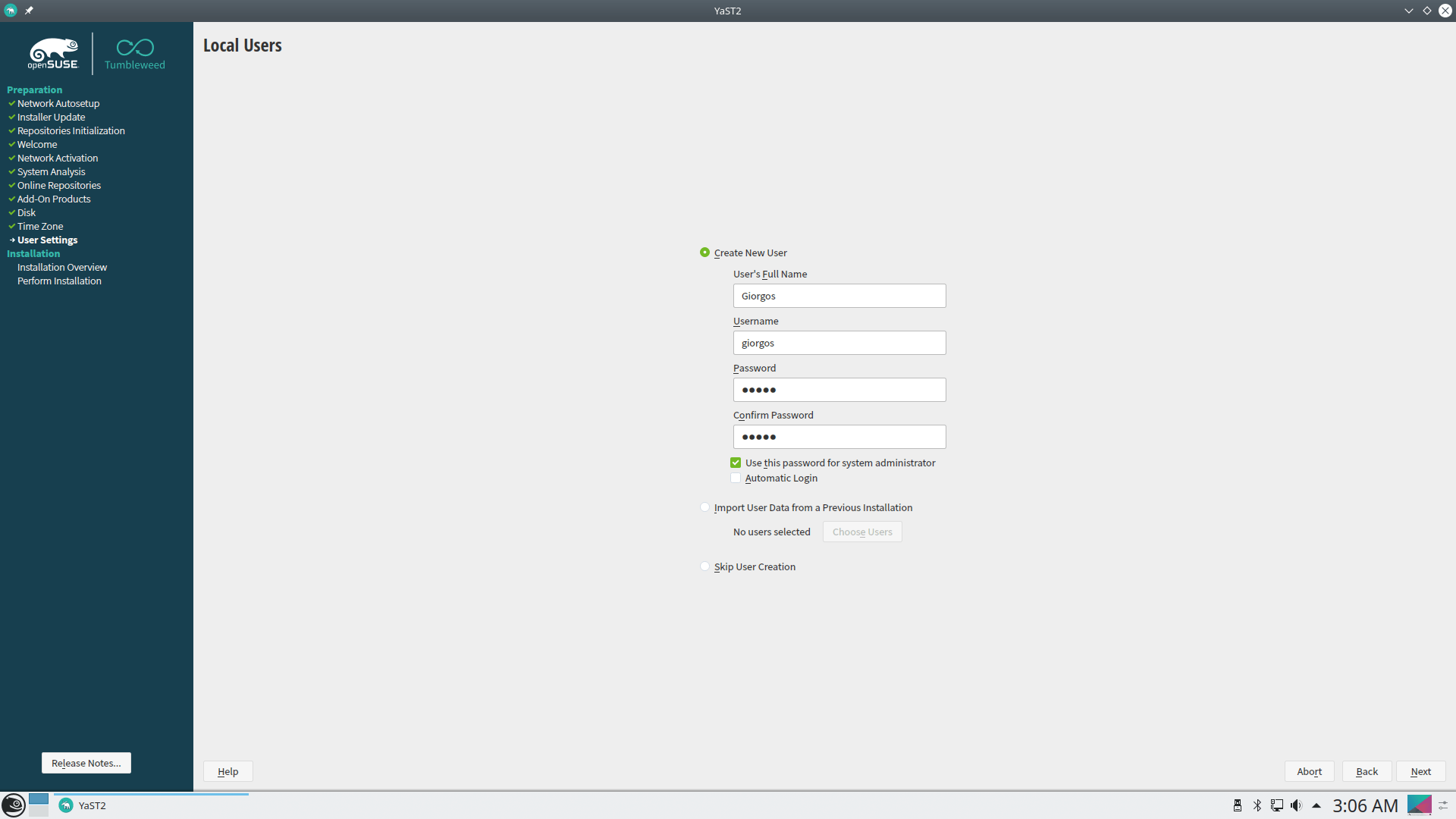Click the clock showing 3:06 AM
Screen dimensions: 1456x819
coord(1365,805)
